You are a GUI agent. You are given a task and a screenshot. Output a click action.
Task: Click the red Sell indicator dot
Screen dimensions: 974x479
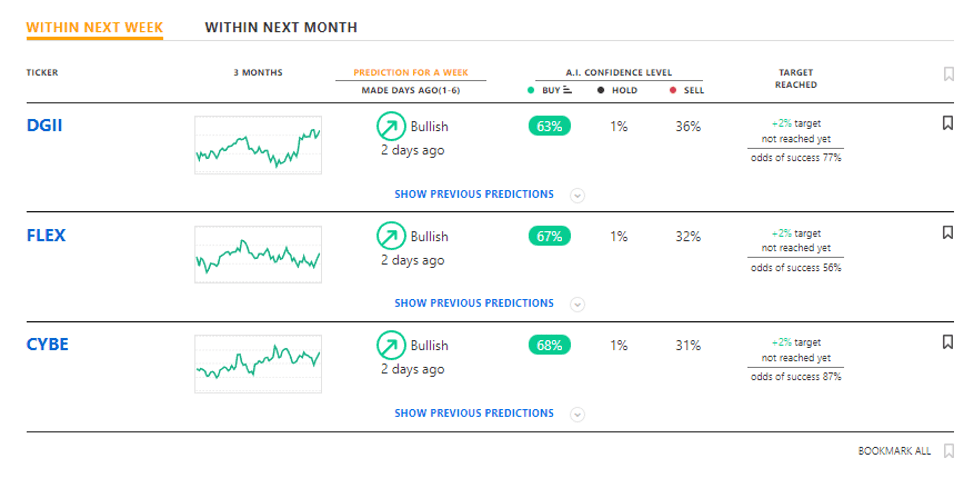(x=674, y=91)
